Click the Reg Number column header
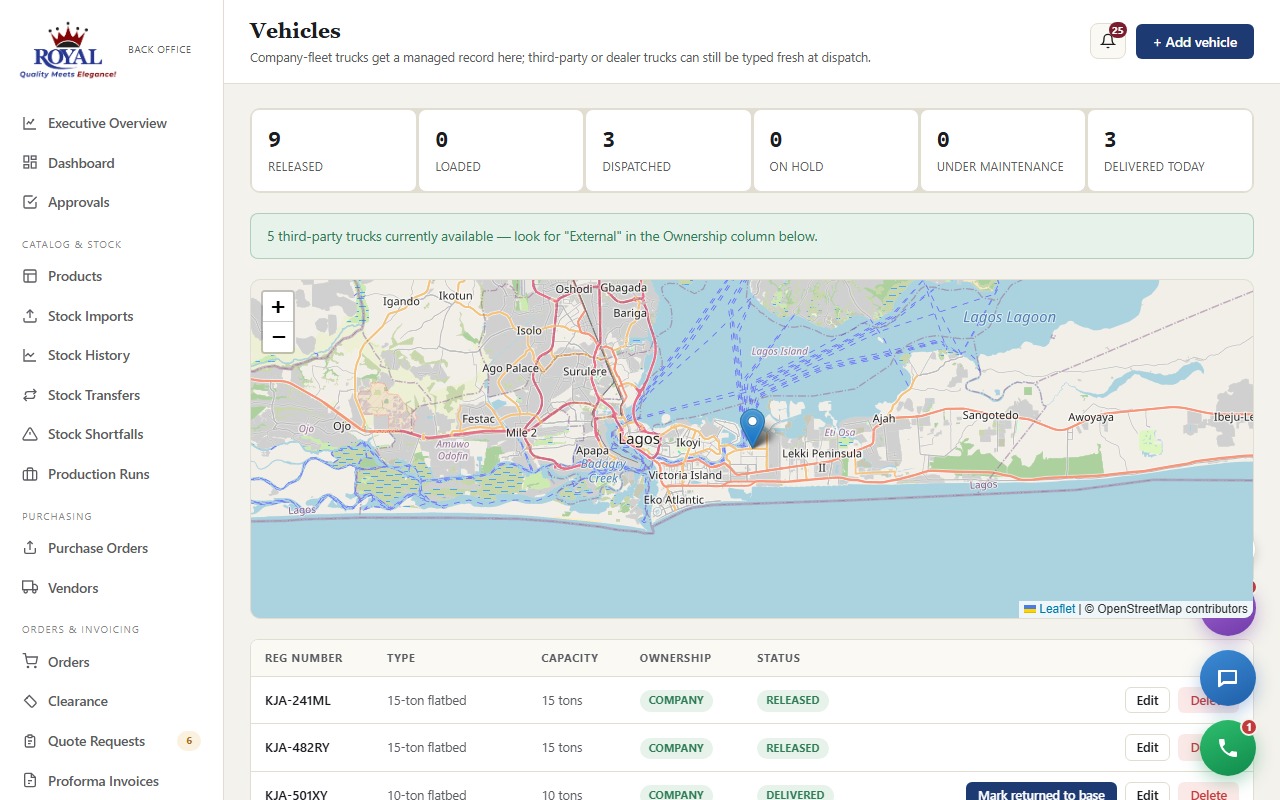 [x=304, y=658]
